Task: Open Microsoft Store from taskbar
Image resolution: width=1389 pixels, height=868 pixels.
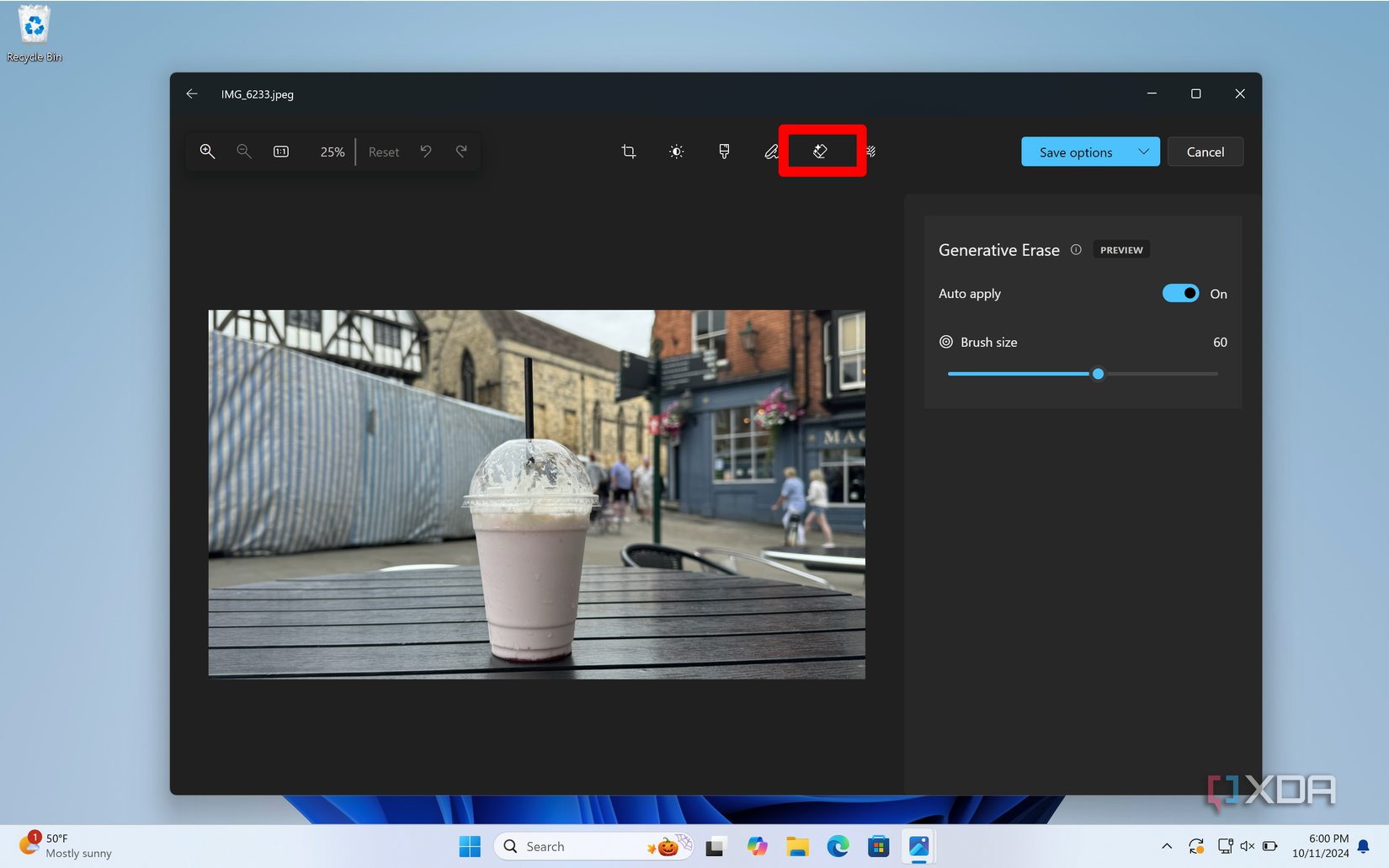Action: click(878, 846)
